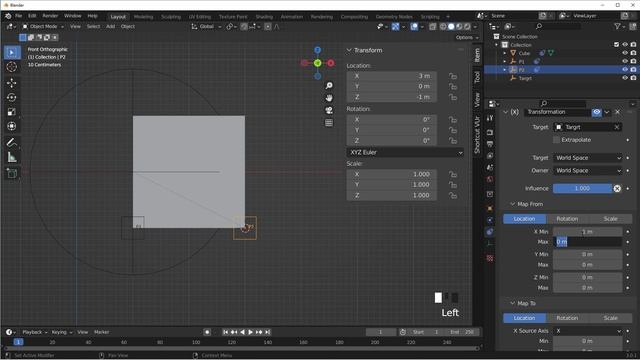
Task: Open the Options dropdown in viewport header
Action: (x=467, y=38)
